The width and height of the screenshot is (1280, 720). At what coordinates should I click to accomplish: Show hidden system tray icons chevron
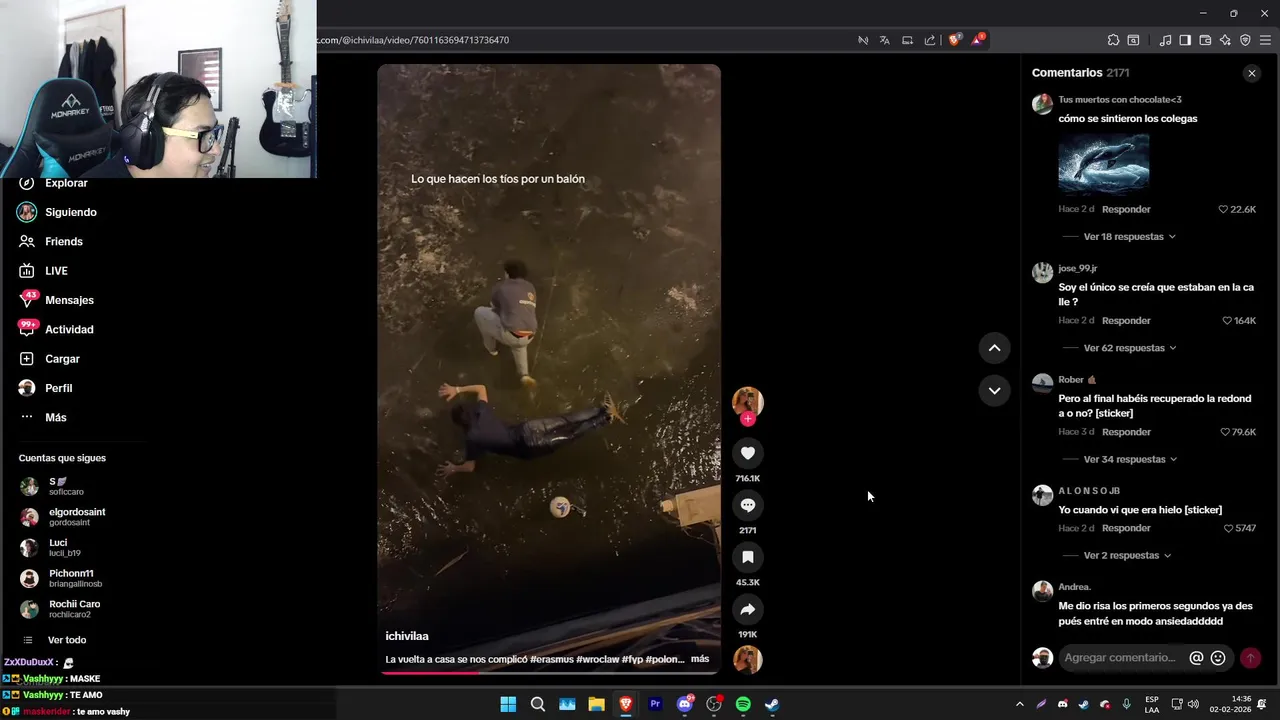pyautogui.click(x=1019, y=704)
